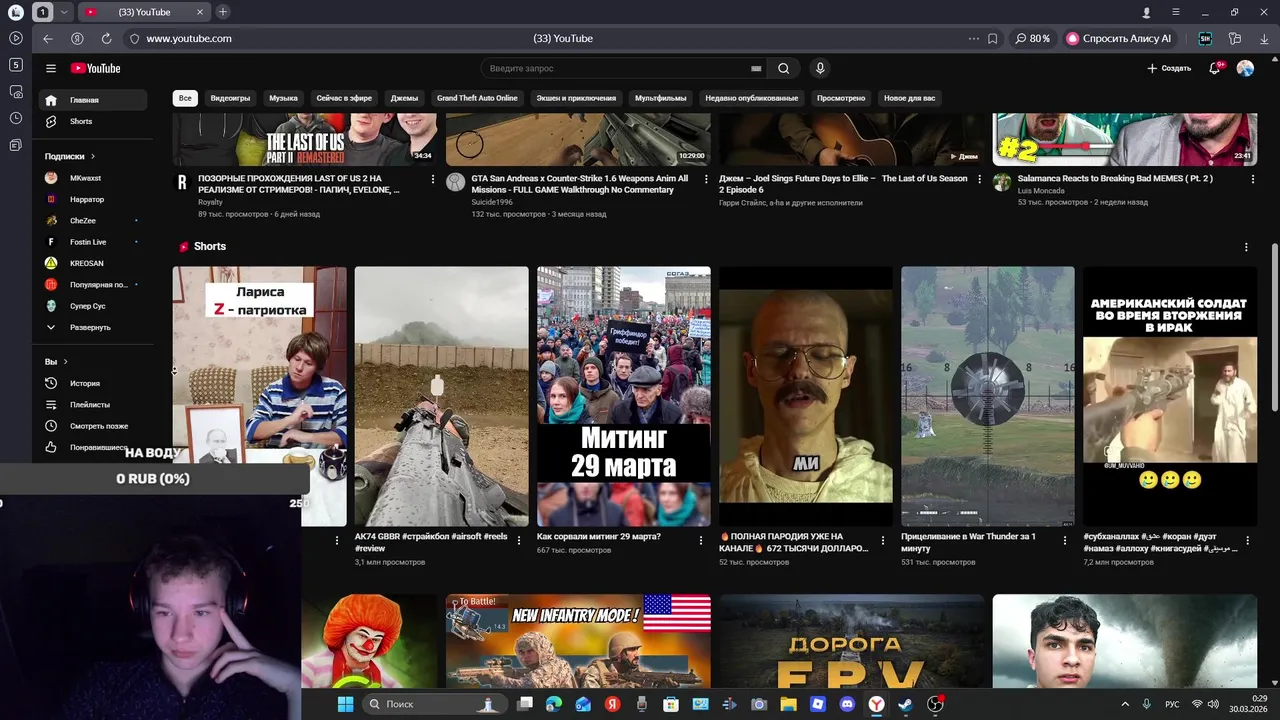Open File Explorer folder icon in taskbar

(x=788, y=704)
